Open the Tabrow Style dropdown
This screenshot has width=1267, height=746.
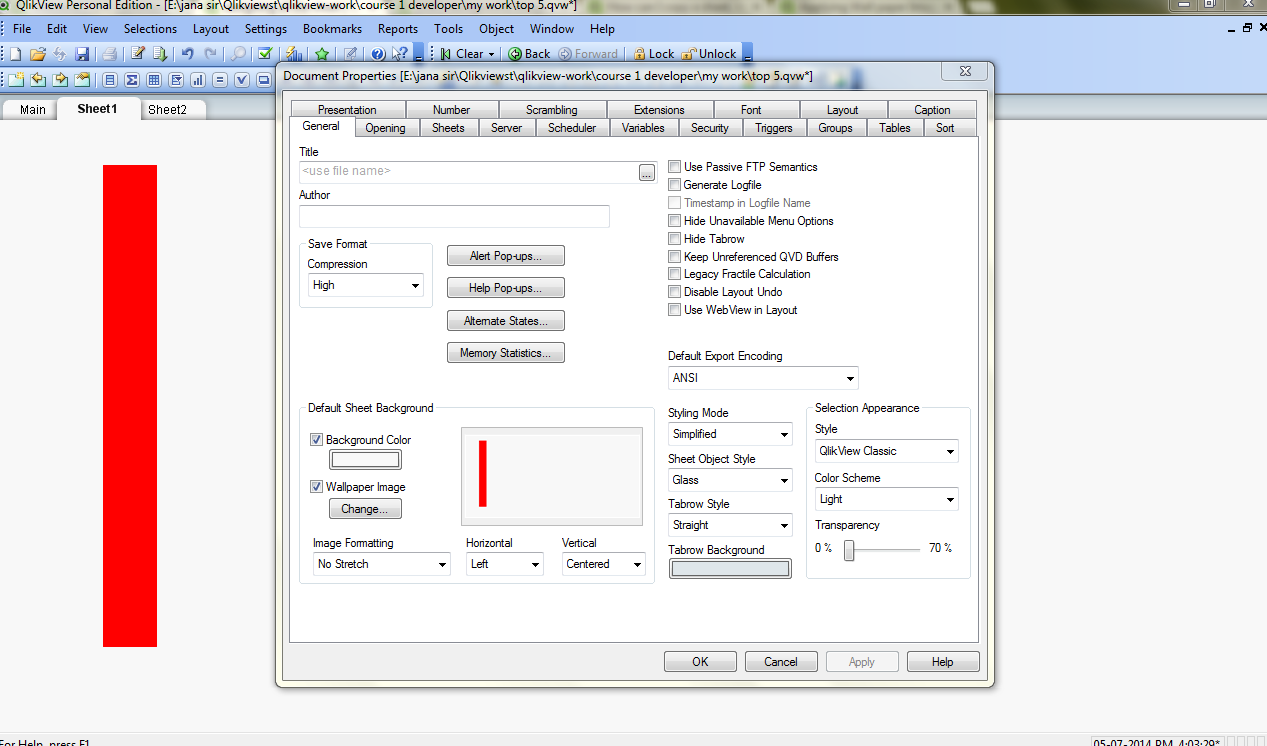coord(730,525)
